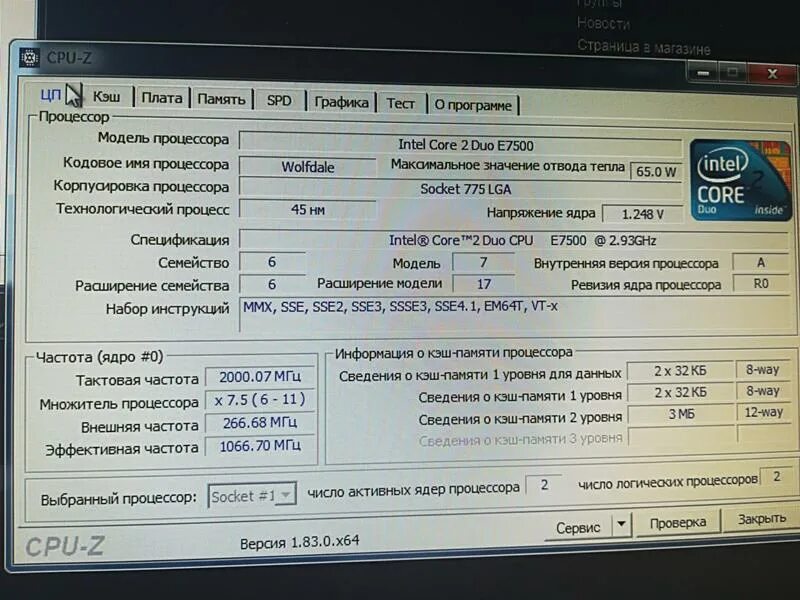Screen dimensions: 800x600
Task: Minimize the CPU-Z window
Action: click(x=703, y=73)
